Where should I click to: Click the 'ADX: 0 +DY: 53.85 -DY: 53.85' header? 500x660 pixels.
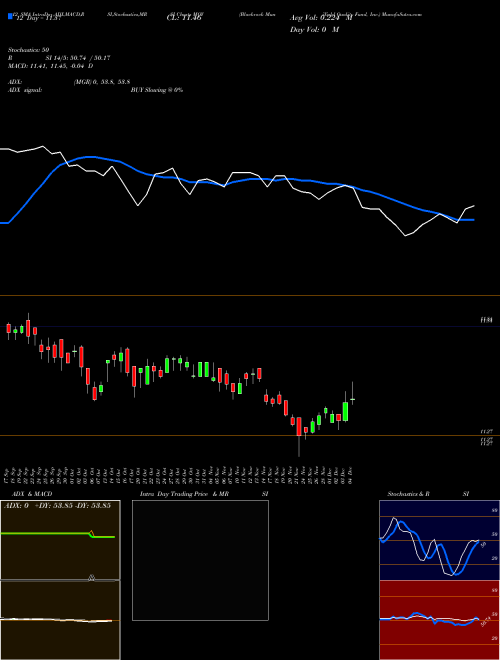point(57,505)
